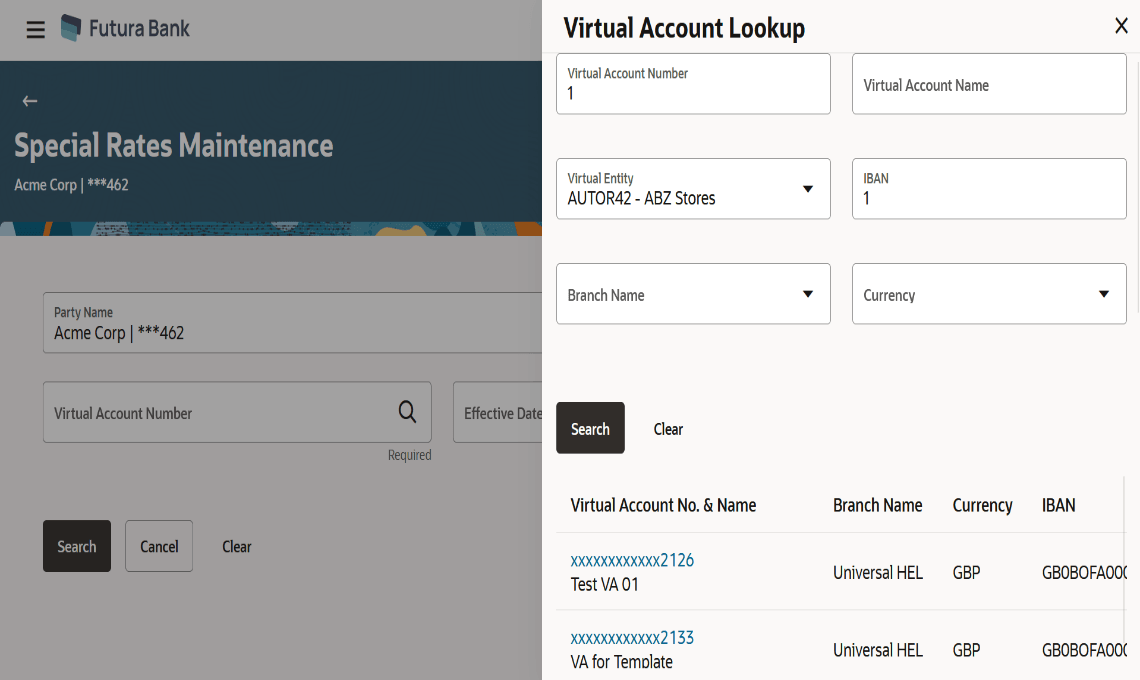1140x680 pixels.
Task: Clear the lookup panel filters
Action: click(668, 429)
